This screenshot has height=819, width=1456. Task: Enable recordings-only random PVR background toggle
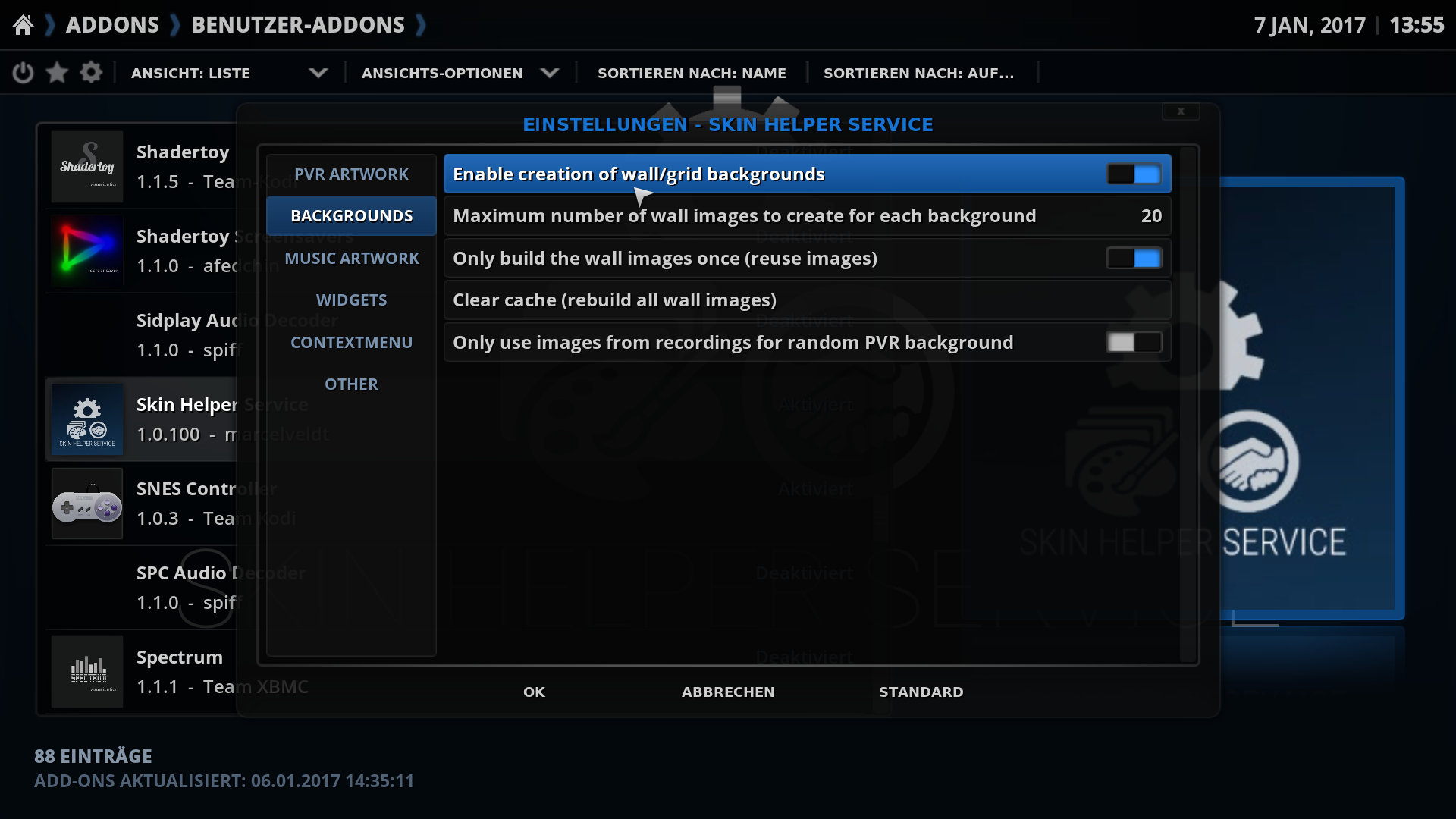click(1134, 343)
